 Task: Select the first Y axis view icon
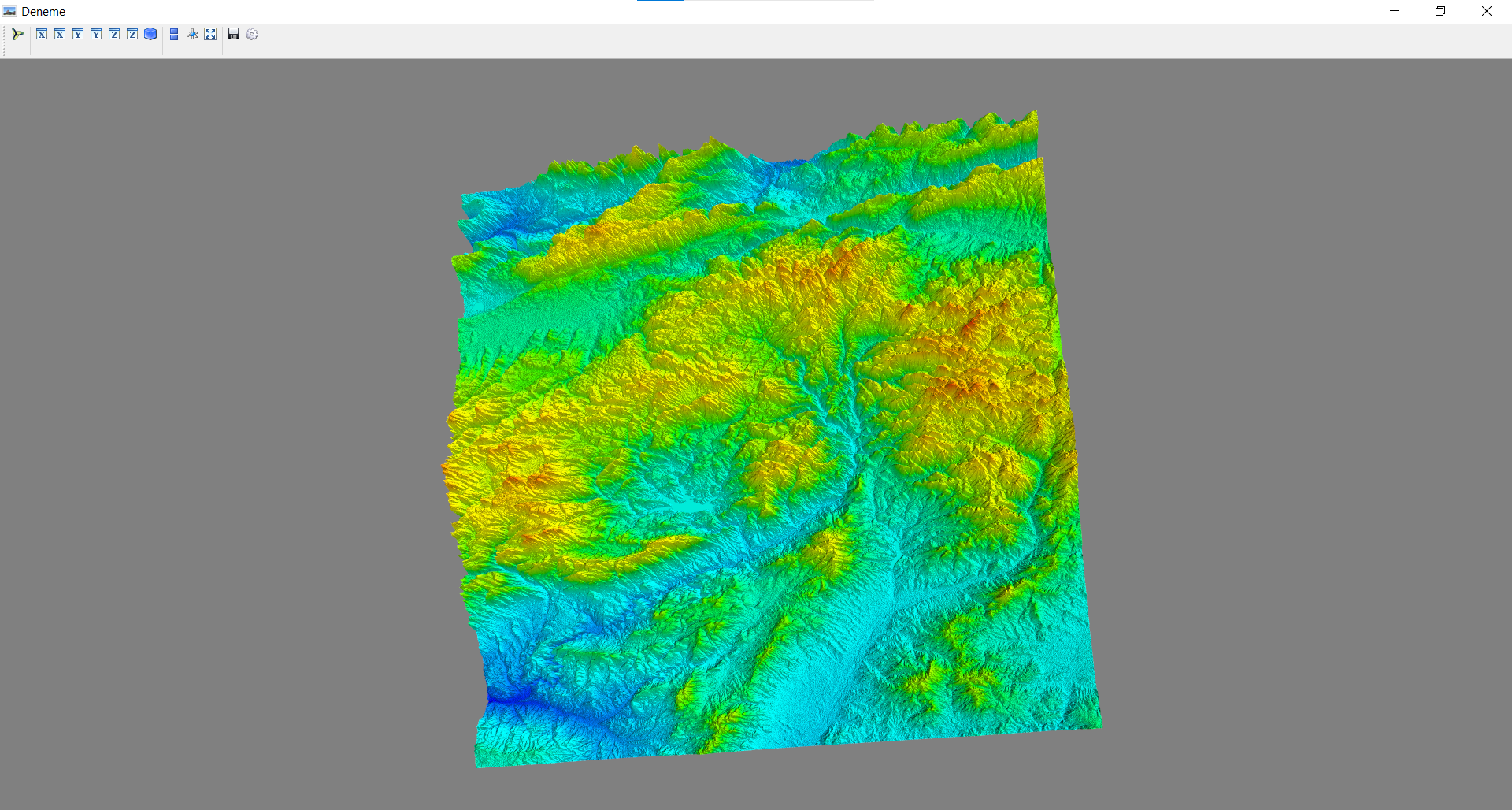pyautogui.click(x=78, y=34)
